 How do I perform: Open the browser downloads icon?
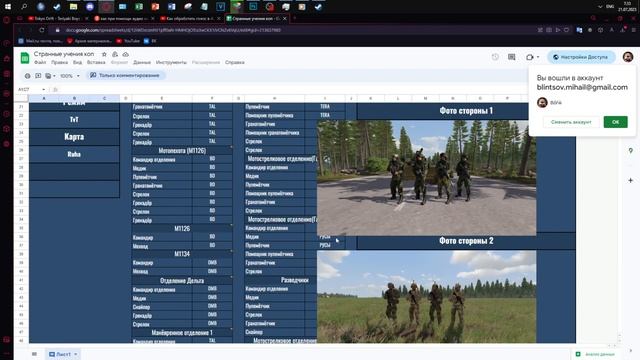pos(622,30)
